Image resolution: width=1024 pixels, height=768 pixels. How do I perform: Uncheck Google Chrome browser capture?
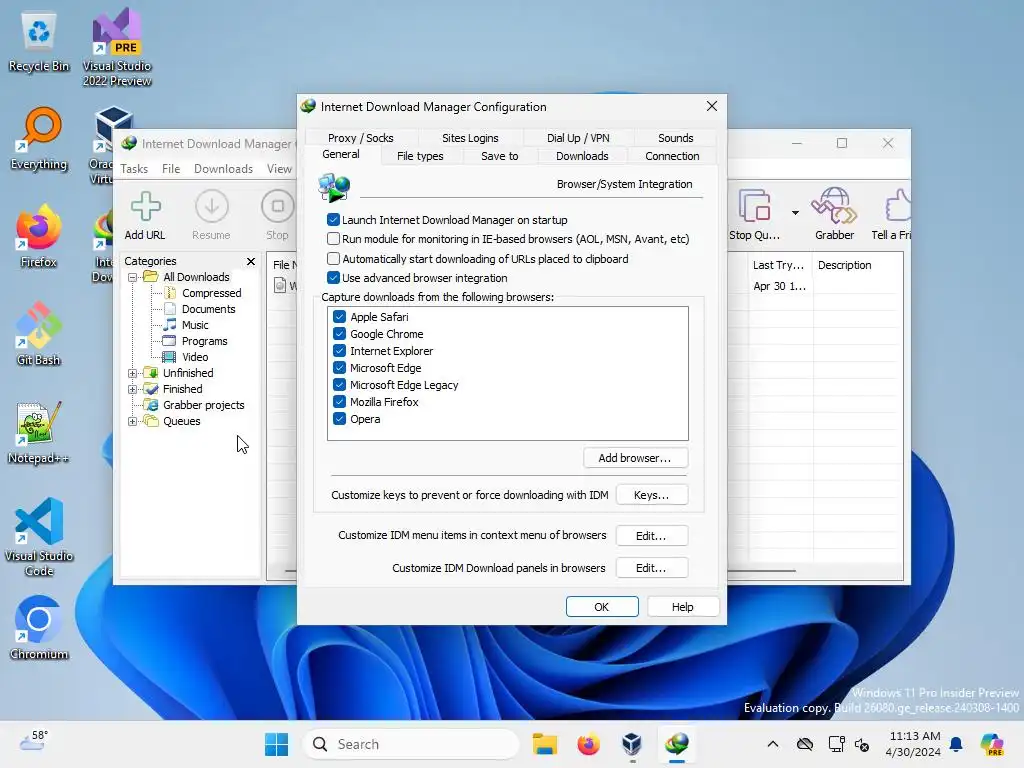(340, 334)
